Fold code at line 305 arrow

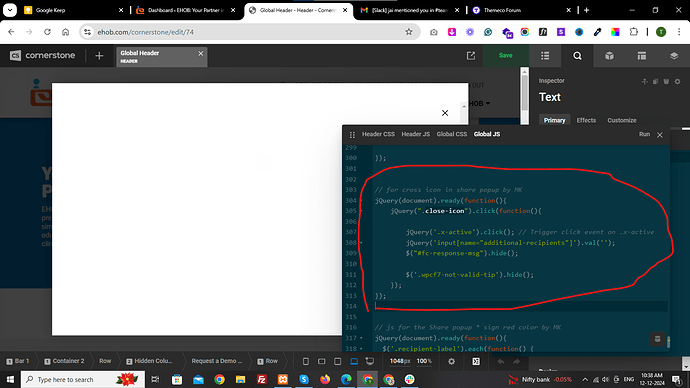(x=362, y=211)
